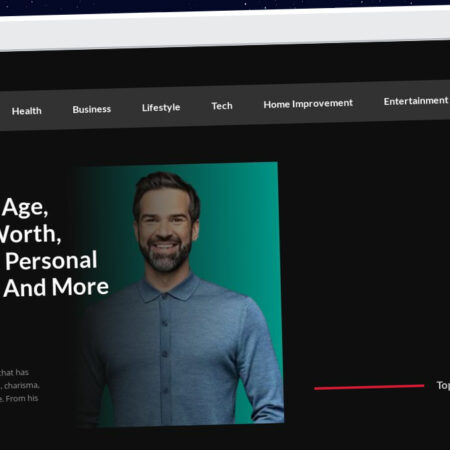This screenshot has width=450, height=450.
Task: Open the Entertainment category
Action: pos(416,101)
